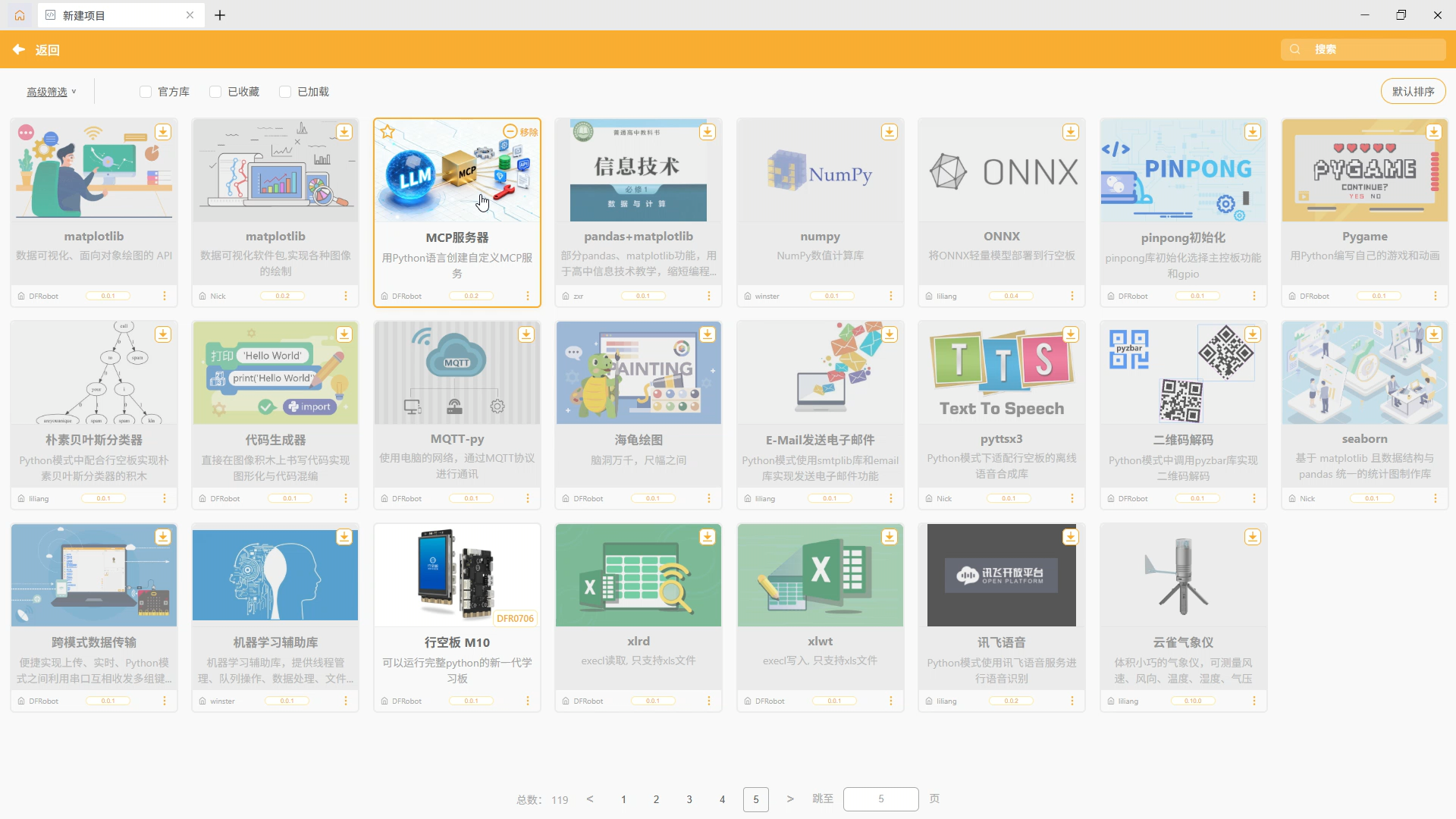Toggle the 已收藏 checkbox
The width and height of the screenshot is (1456, 819).
click(x=215, y=92)
